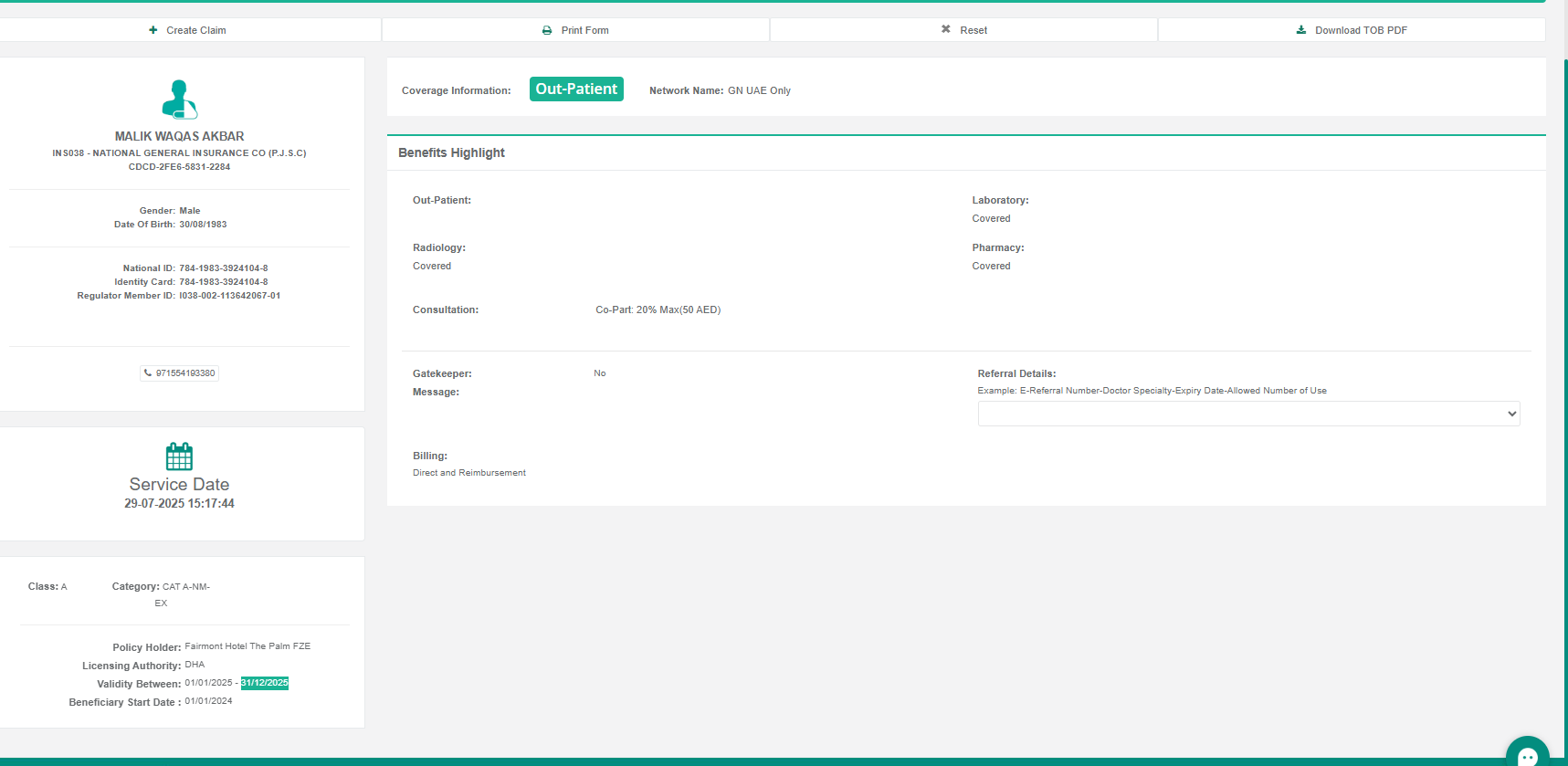Click the printer icon for Print Form

[547, 30]
